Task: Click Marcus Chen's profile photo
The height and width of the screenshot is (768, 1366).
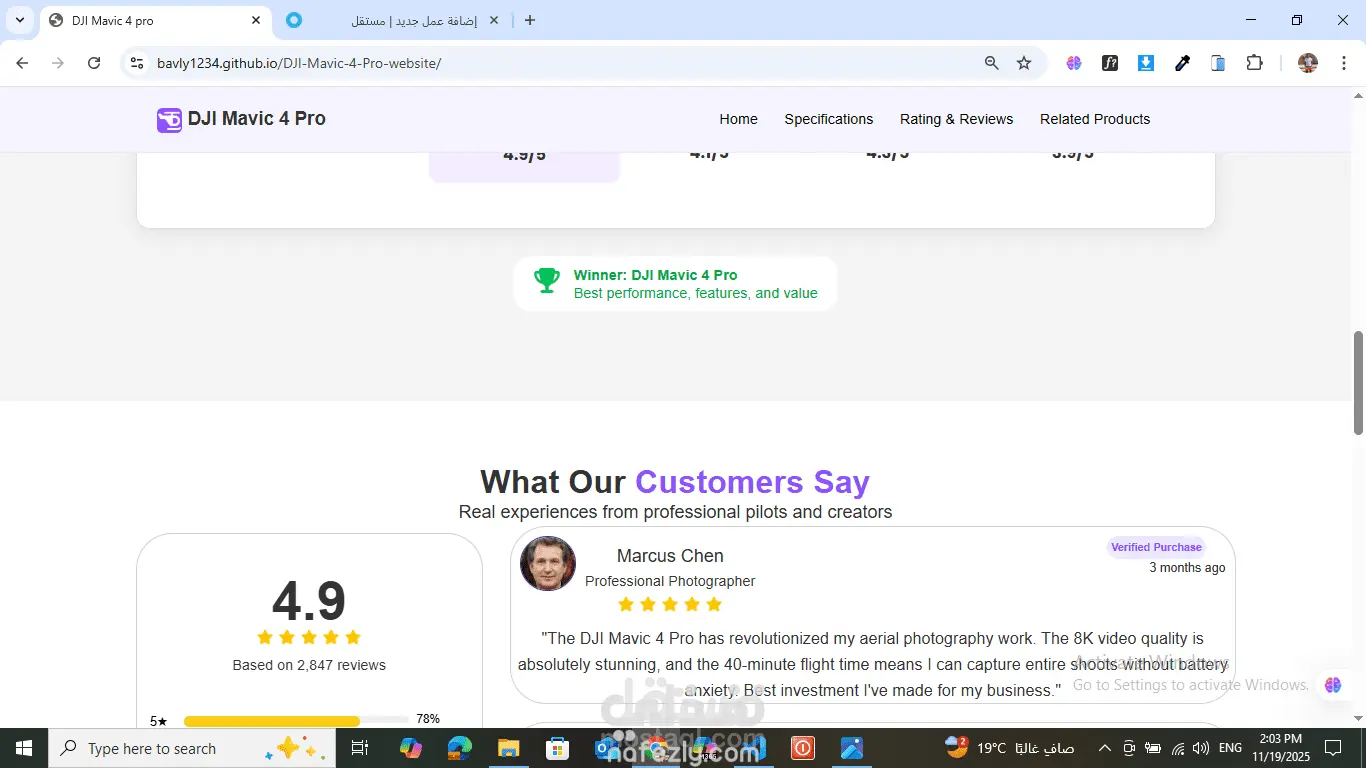Action: coord(548,564)
